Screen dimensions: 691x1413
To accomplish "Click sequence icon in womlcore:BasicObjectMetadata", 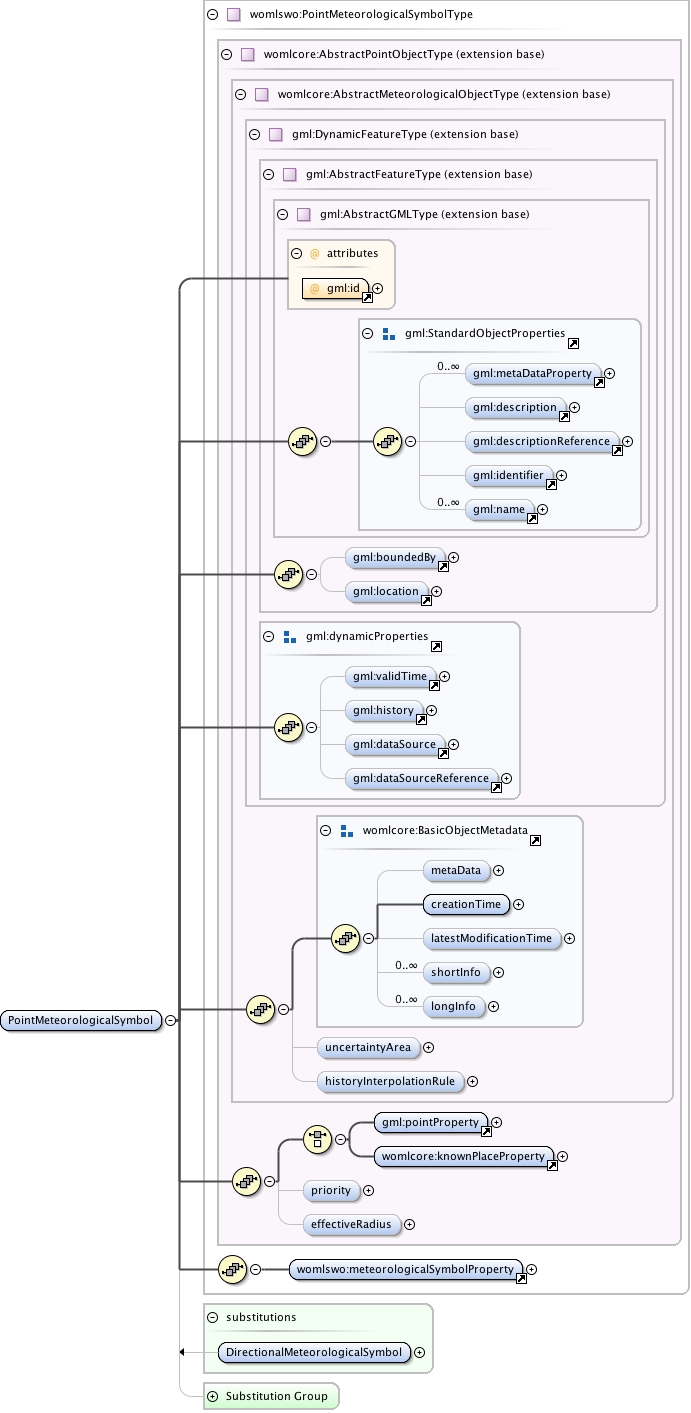I will click(x=346, y=938).
